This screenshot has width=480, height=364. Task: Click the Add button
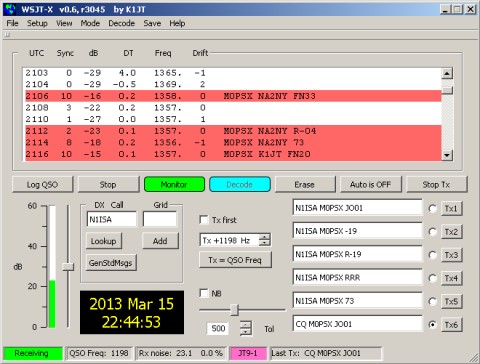(160, 241)
